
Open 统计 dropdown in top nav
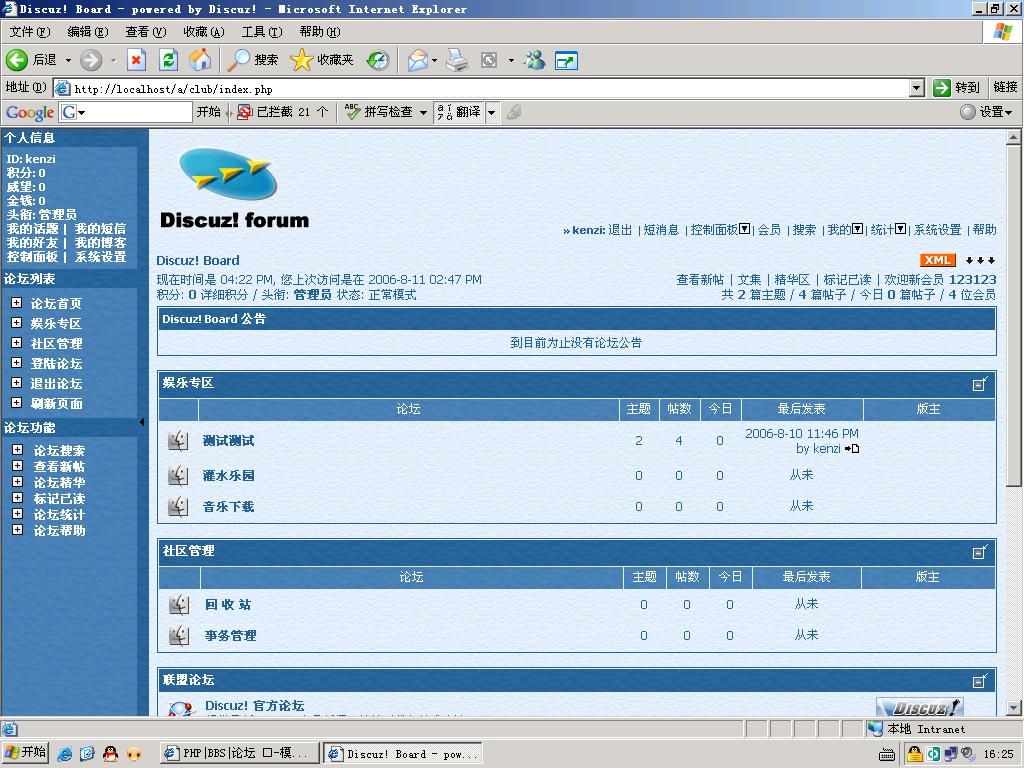point(901,229)
